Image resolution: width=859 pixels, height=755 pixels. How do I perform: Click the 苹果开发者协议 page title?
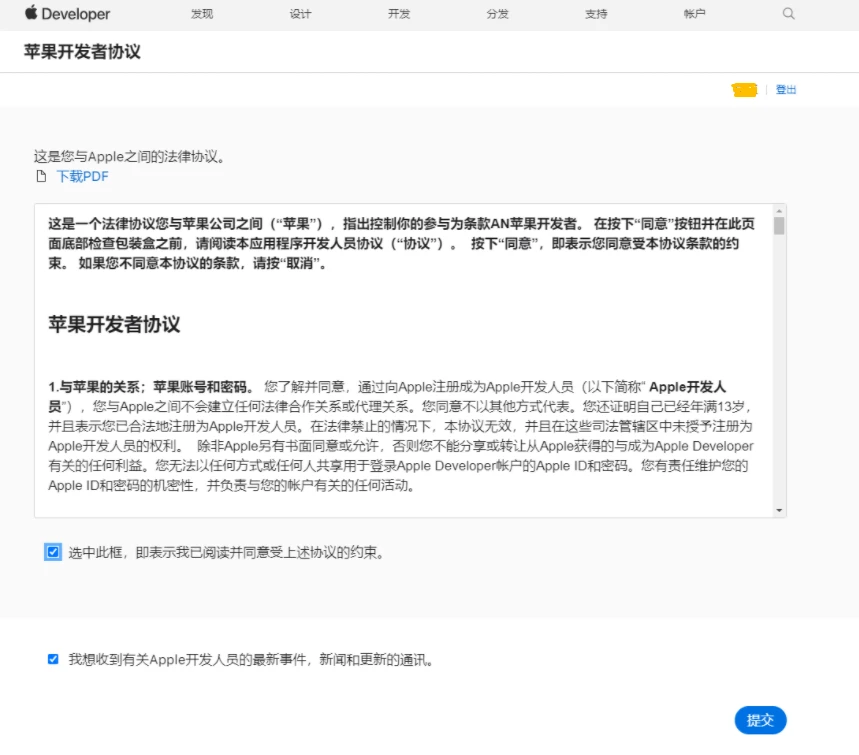click(x=82, y=52)
